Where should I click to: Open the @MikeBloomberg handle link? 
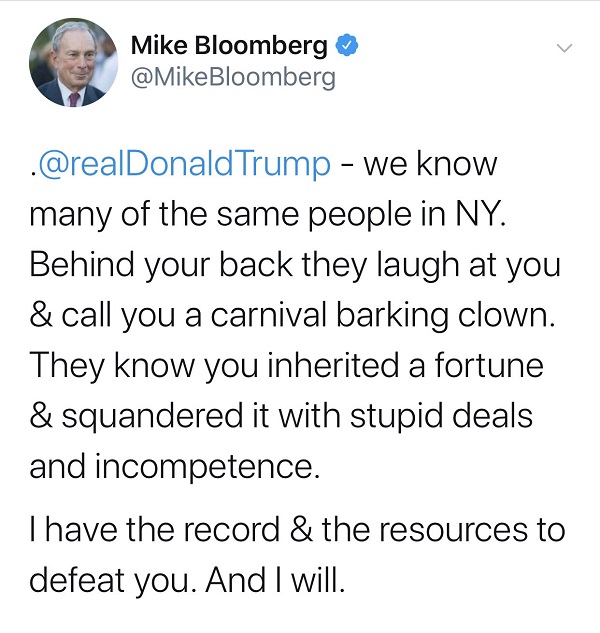[233, 77]
